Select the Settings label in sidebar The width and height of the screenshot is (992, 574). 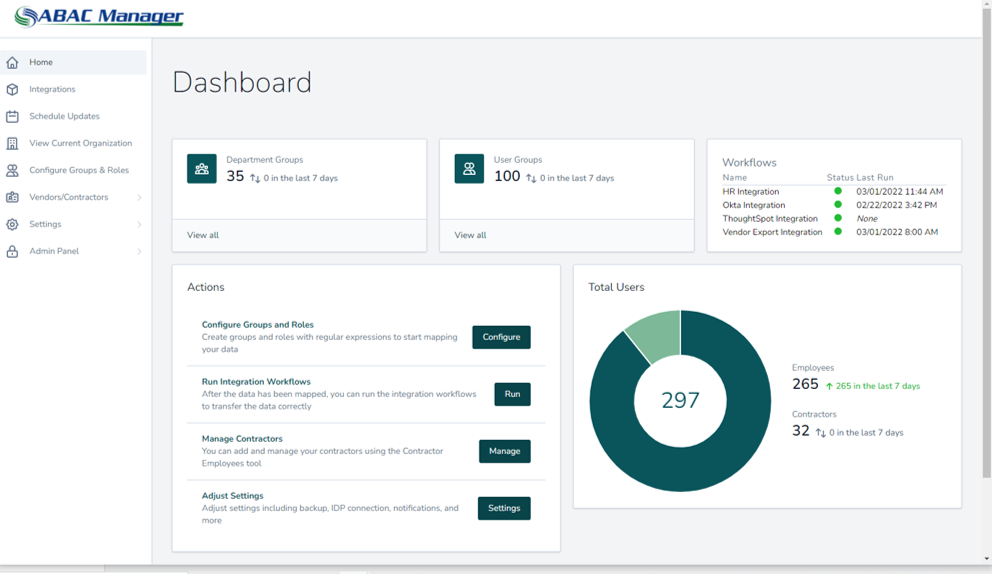pyautogui.click(x=45, y=224)
